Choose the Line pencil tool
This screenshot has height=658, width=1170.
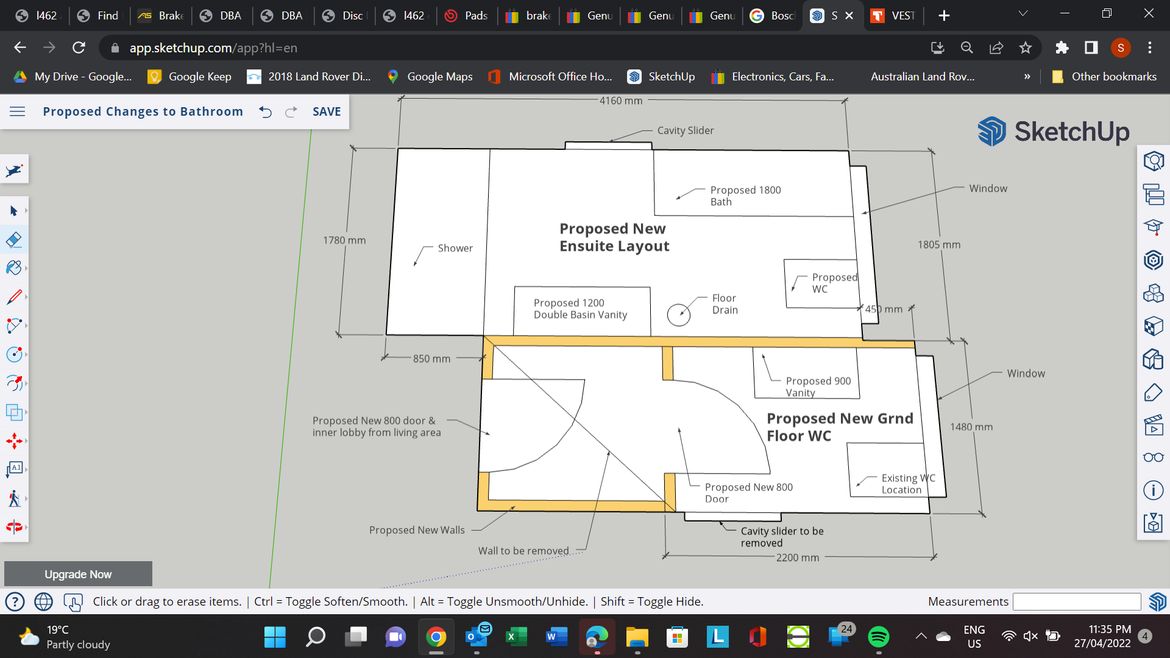14,297
